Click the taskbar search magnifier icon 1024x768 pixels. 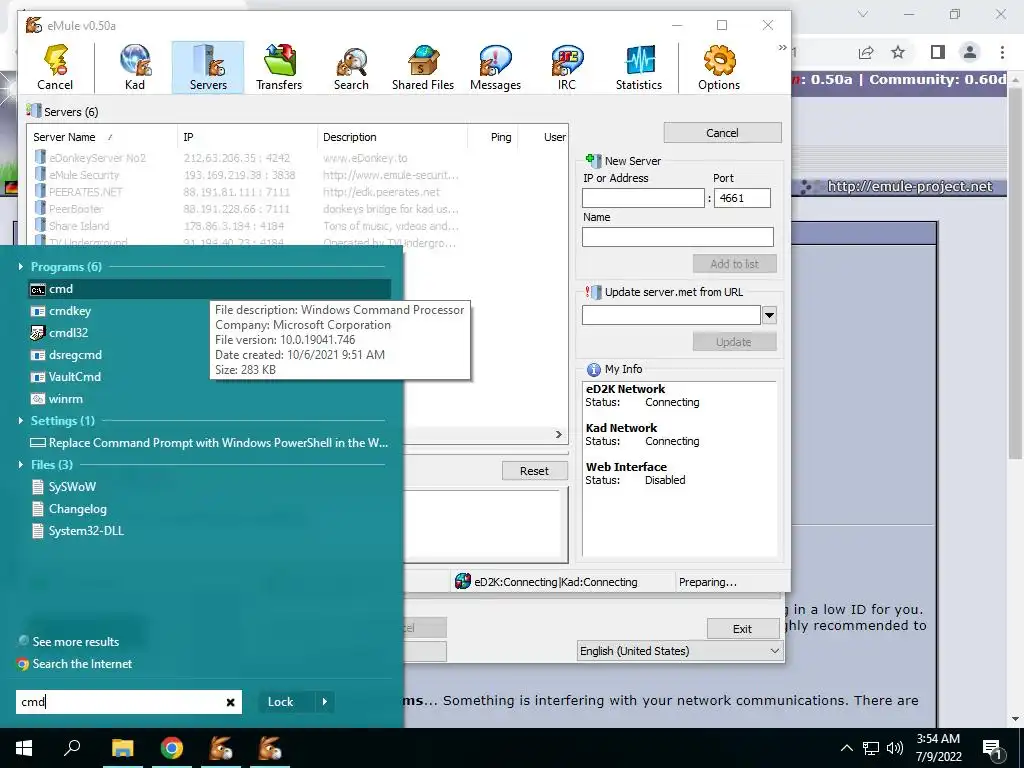click(72, 747)
